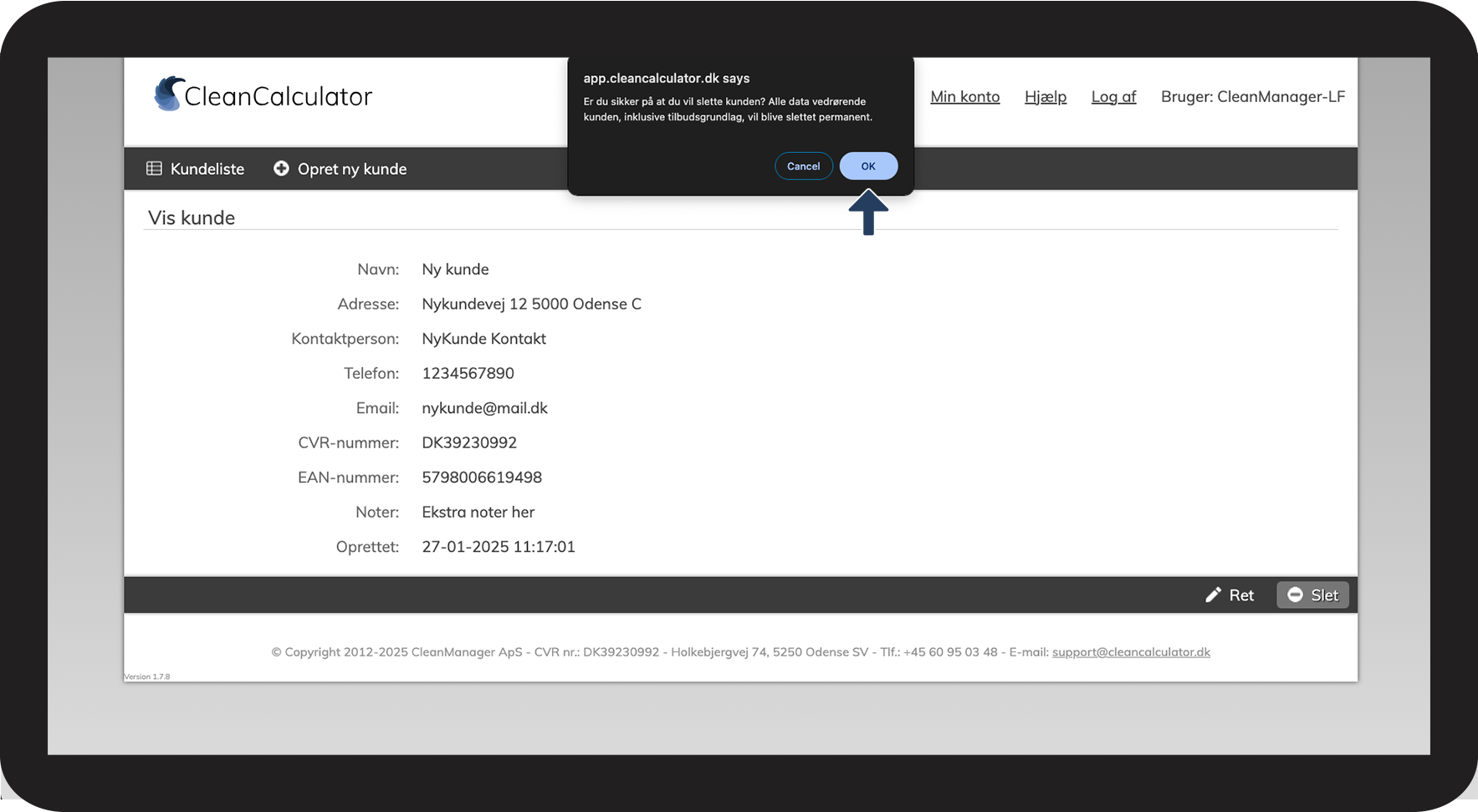The image size is (1478, 812).
Task: Click the CVR-nummer value DK39230992
Action: point(469,442)
